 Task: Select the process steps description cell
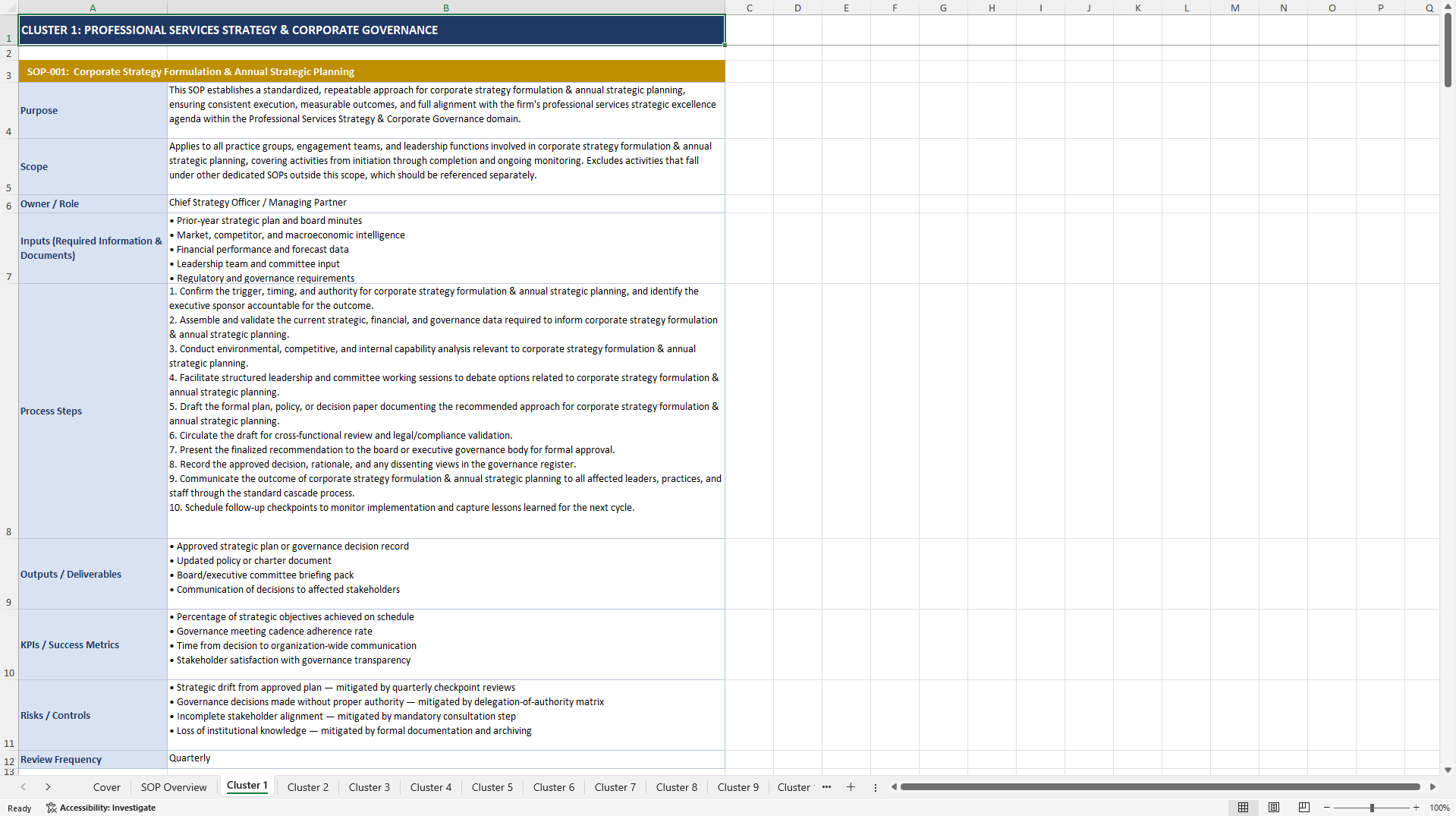pos(446,411)
